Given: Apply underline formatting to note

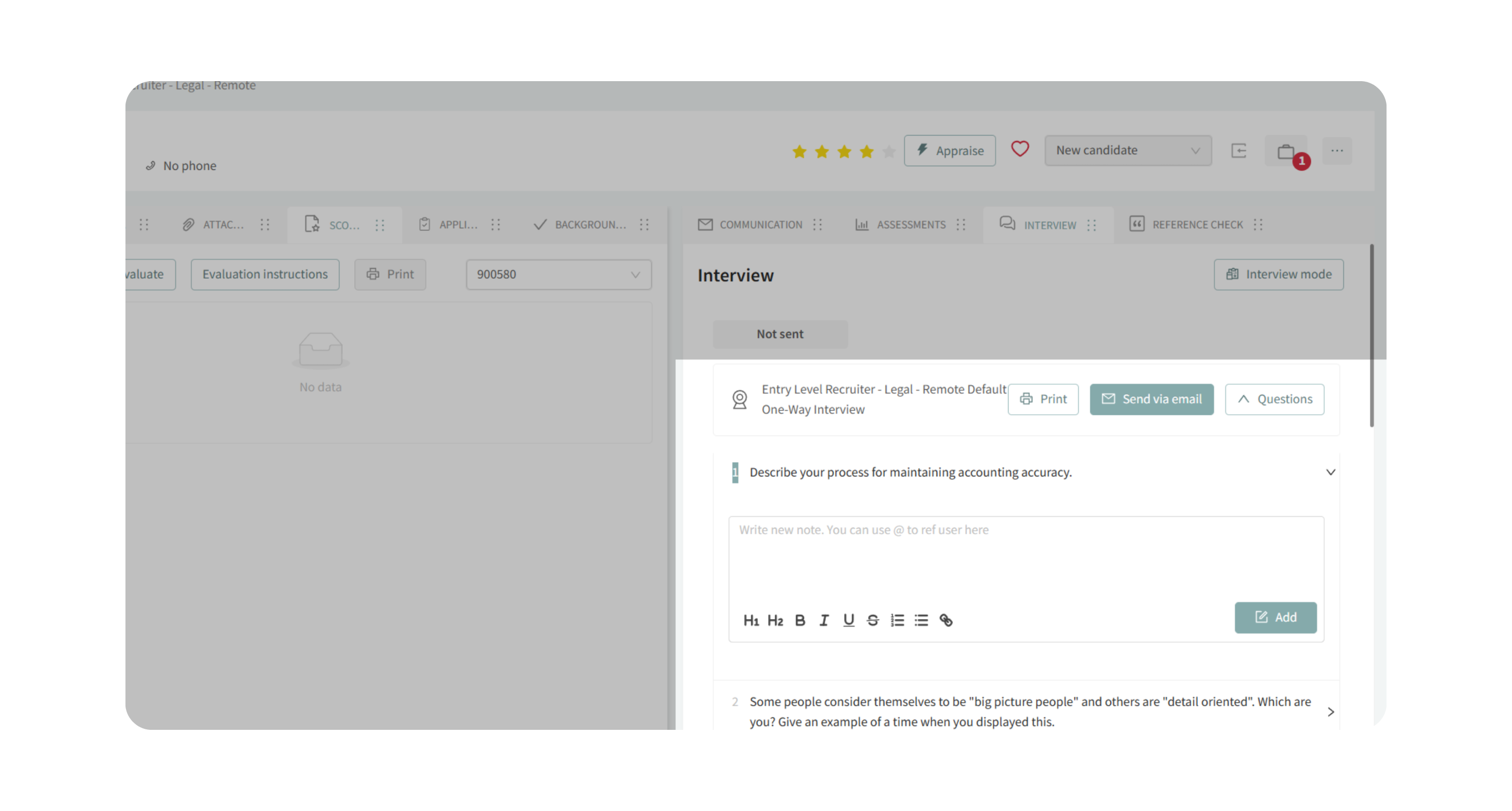Looking at the screenshot, I should pyautogui.click(x=848, y=620).
